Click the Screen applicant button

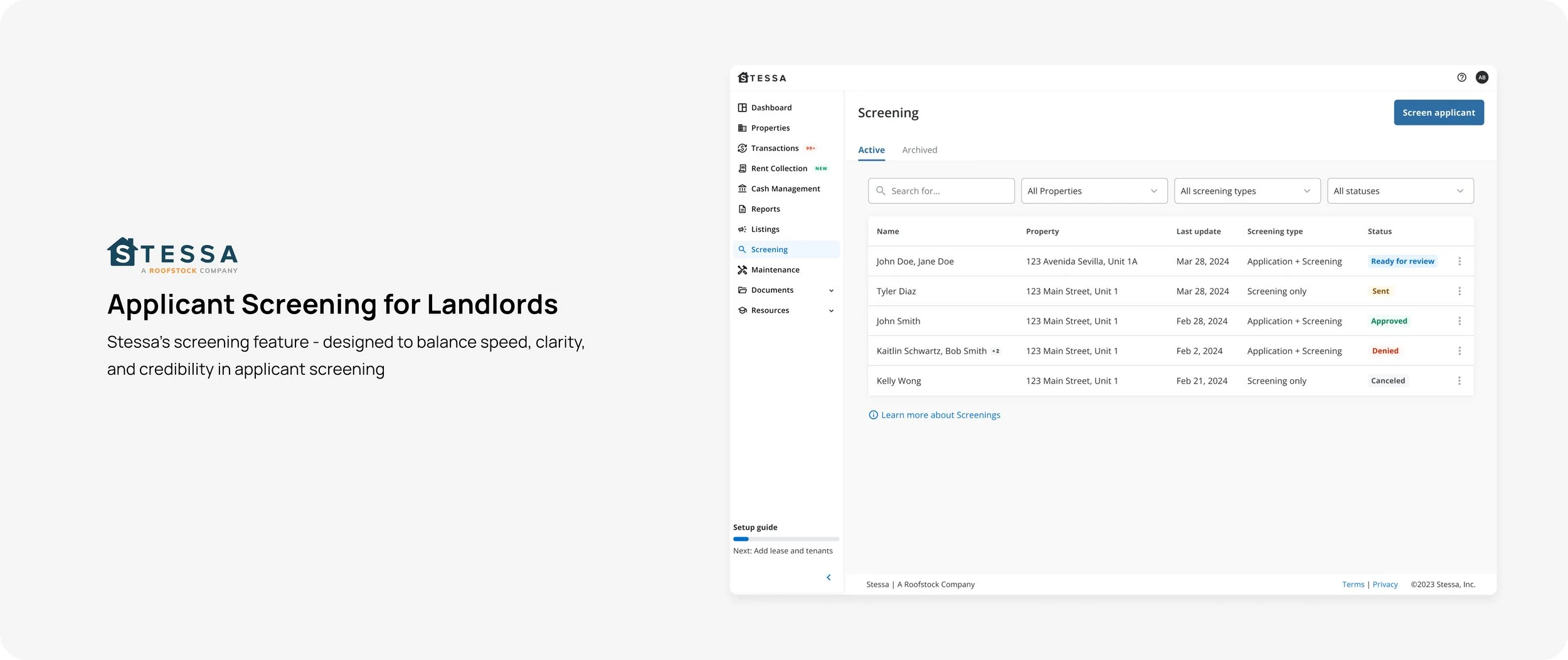click(1439, 113)
